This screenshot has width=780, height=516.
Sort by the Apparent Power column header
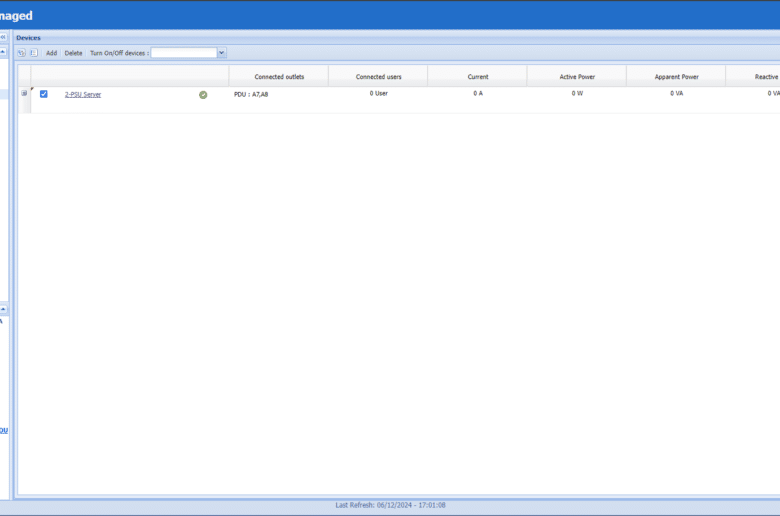(677, 77)
